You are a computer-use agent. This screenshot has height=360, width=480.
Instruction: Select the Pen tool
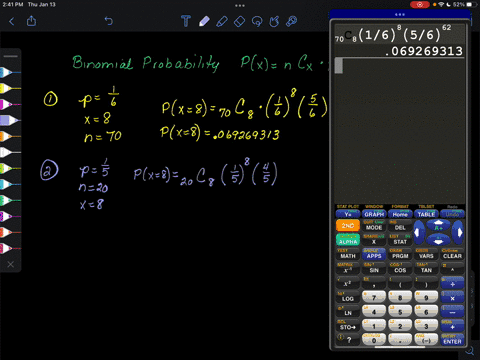point(204,21)
